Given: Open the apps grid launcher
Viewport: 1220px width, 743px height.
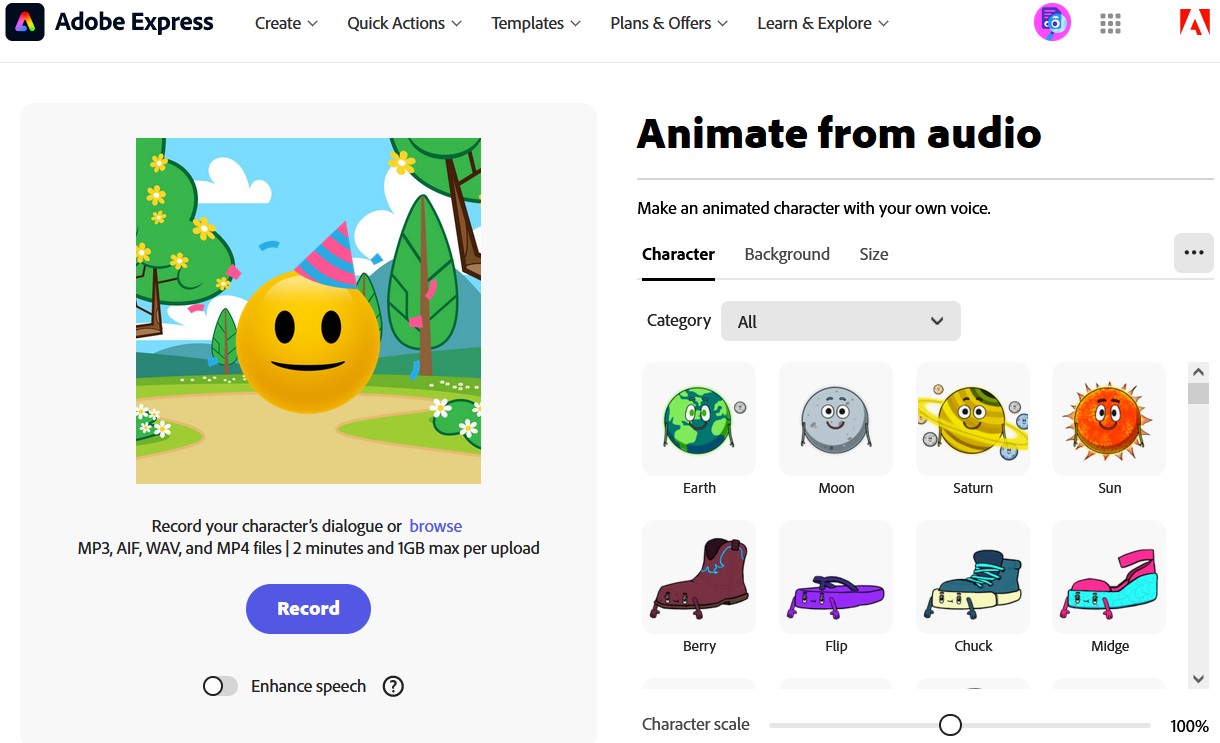Looking at the screenshot, I should click(1110, 23).
